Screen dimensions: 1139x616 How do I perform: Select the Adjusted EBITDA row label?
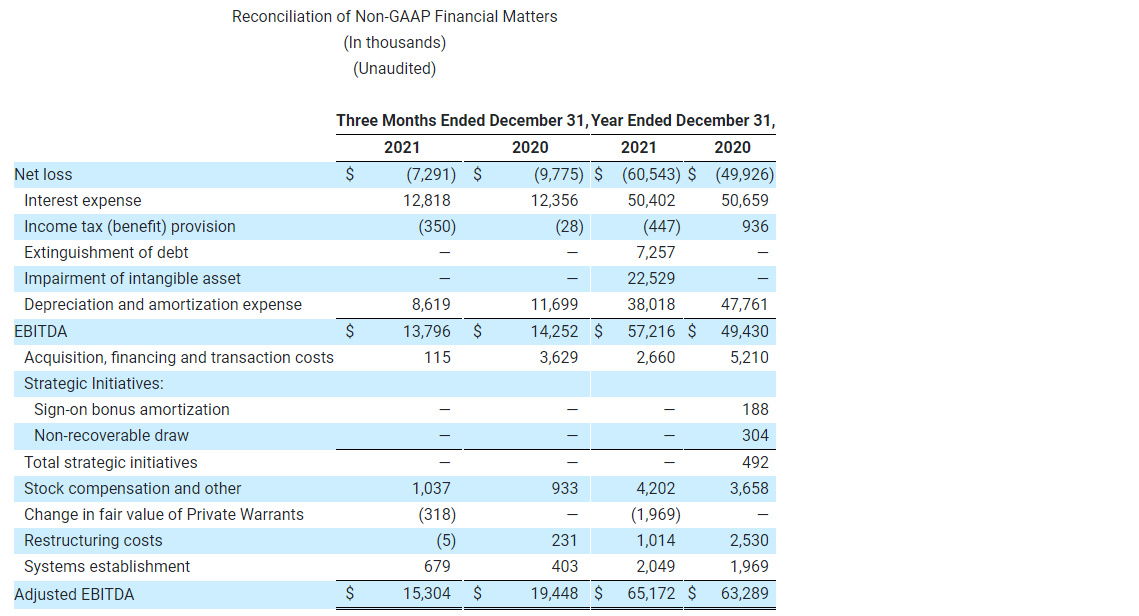coord(73,593)
